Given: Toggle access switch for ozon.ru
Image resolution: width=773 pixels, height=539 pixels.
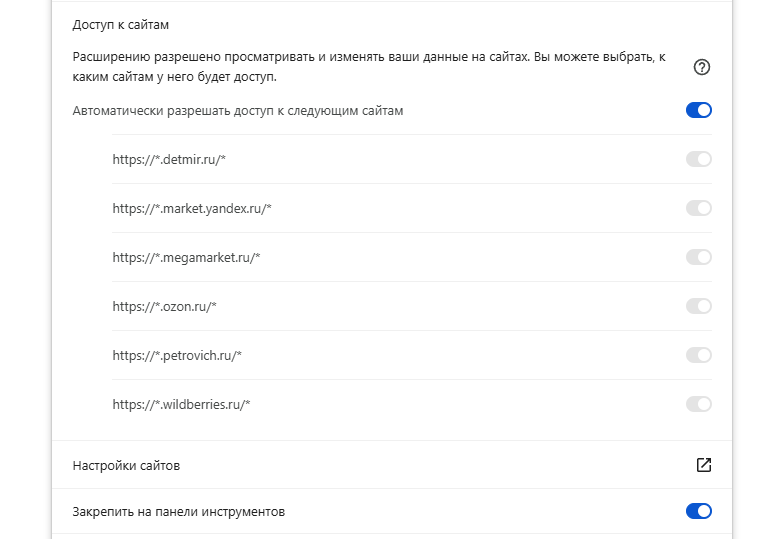Looking at the screenshot, I should (698, 306).
